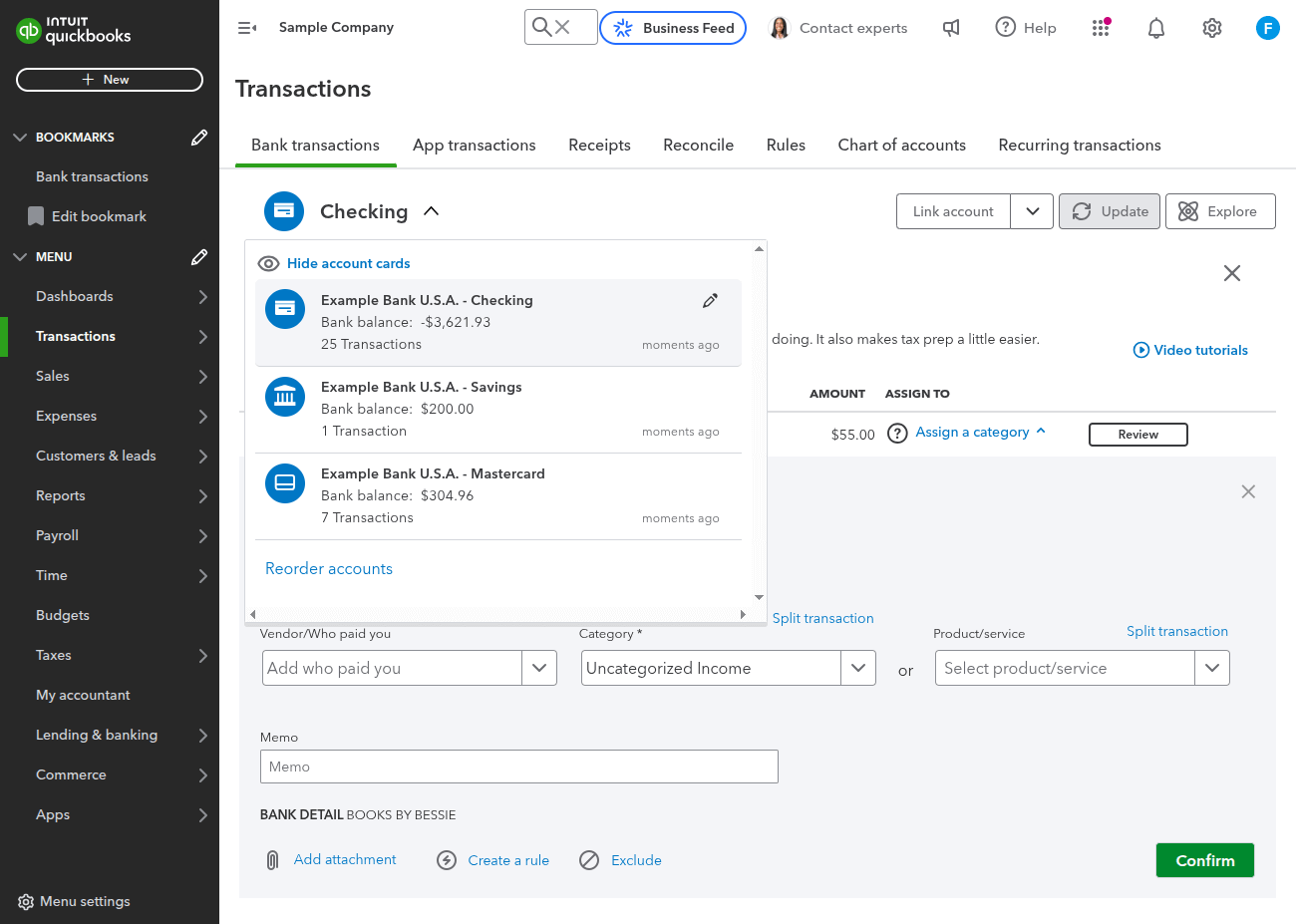This screenshot has width=1296, height=924.
Task: Edit bookmarks with pencil icon
Action: pyautogui.click(x=199, y=137)
